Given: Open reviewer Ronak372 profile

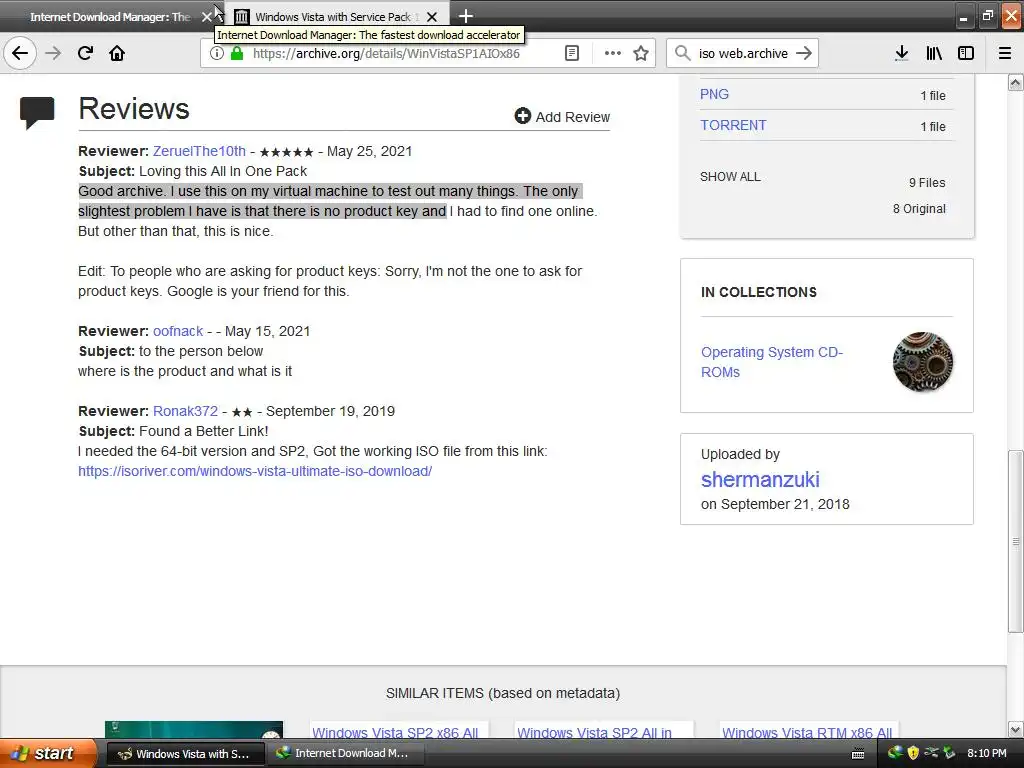Looking at the screenshot, I should point(185,411).
